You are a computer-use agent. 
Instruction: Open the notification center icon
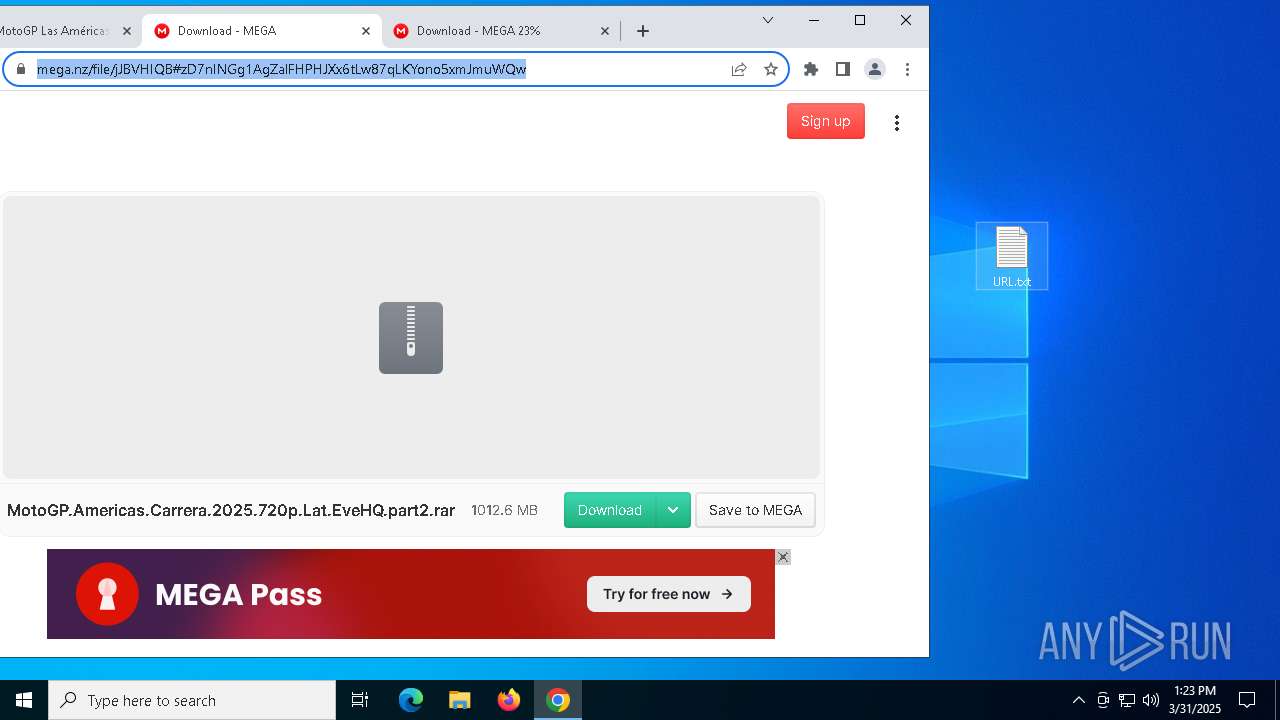pyautogui.click(x=1247, y=700)
